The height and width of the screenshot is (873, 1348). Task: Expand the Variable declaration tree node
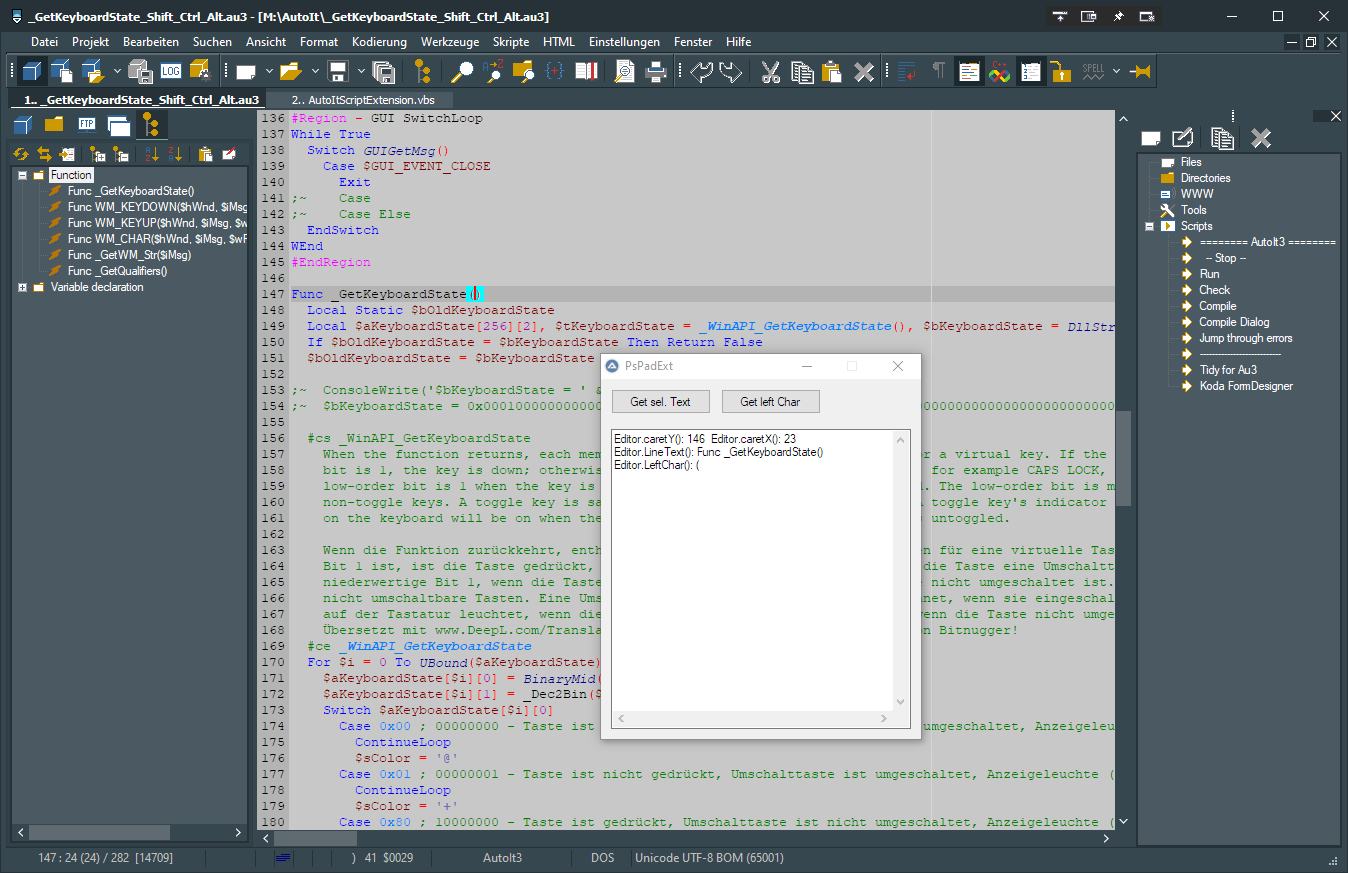click(23, 287)
